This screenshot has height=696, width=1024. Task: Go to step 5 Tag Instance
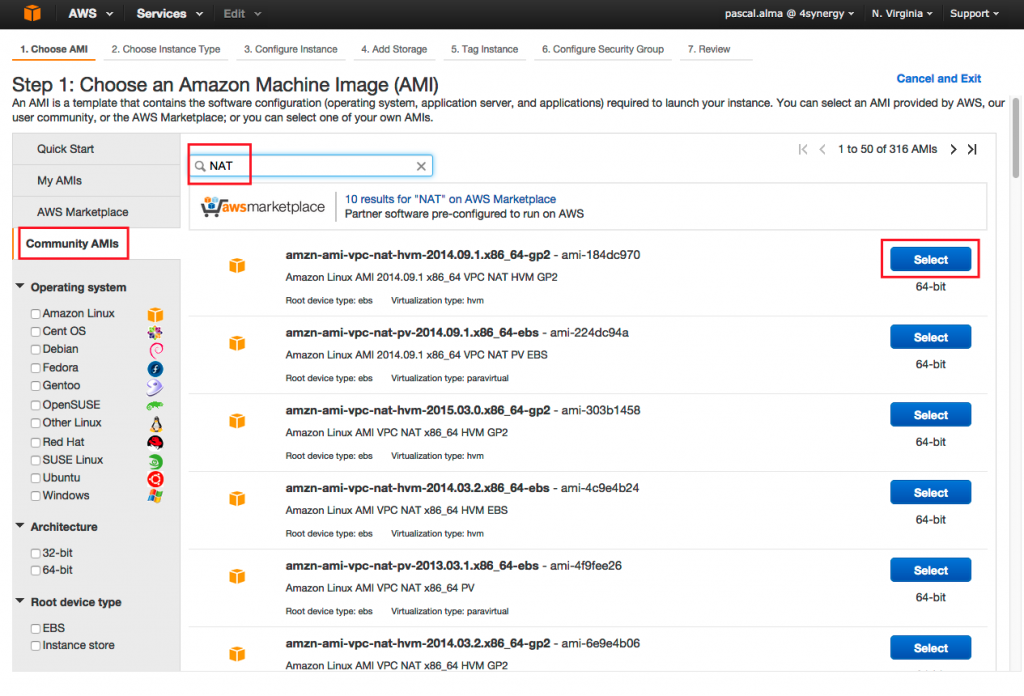click(484, 49)
